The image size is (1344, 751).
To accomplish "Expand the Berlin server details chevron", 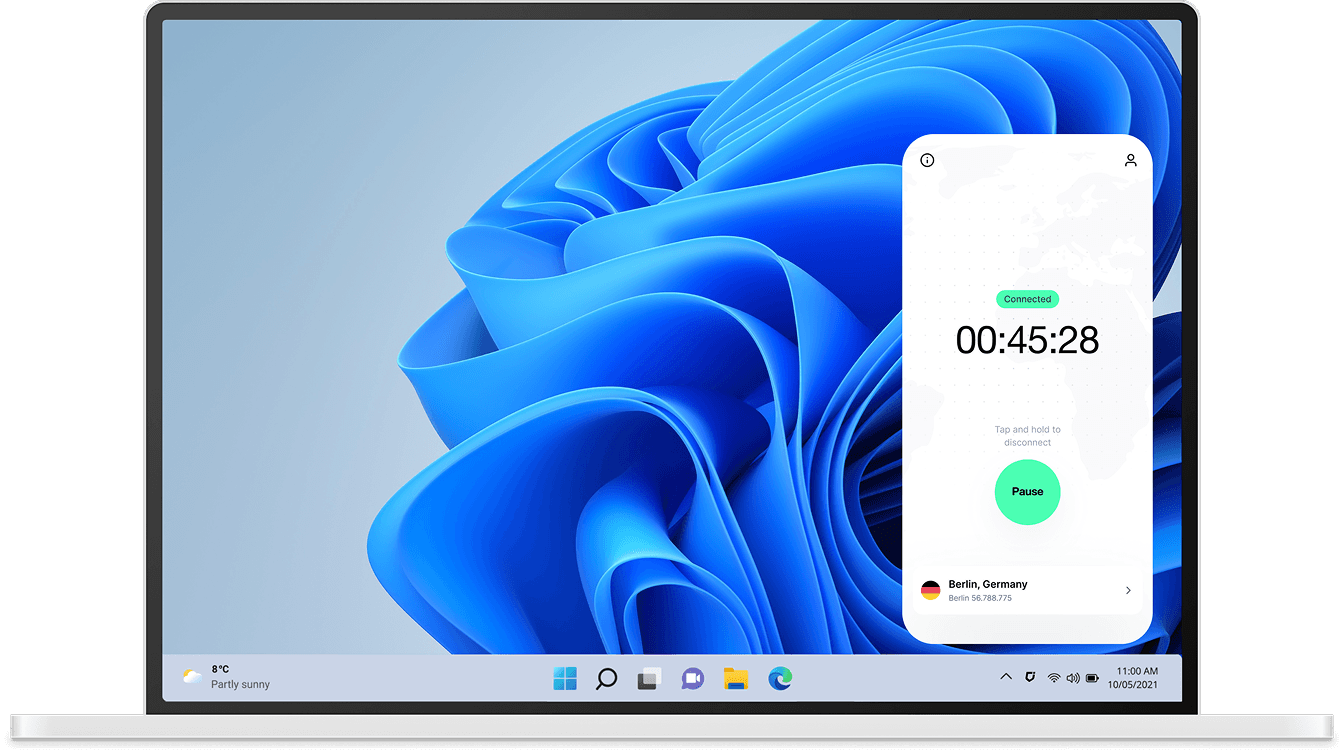I will [x=1128, y=590].
